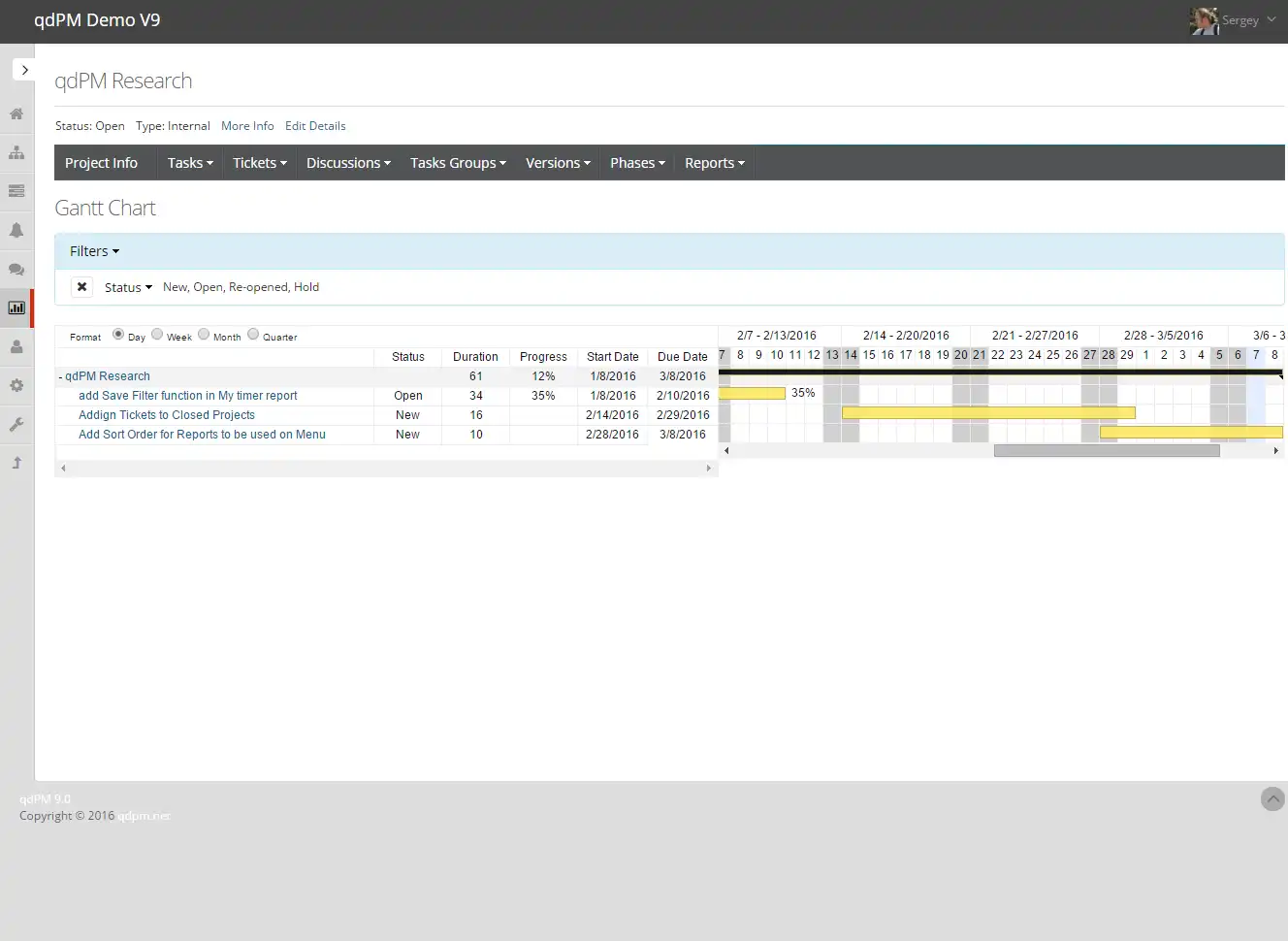Click the Edit Details link

[x=315, y=126]
